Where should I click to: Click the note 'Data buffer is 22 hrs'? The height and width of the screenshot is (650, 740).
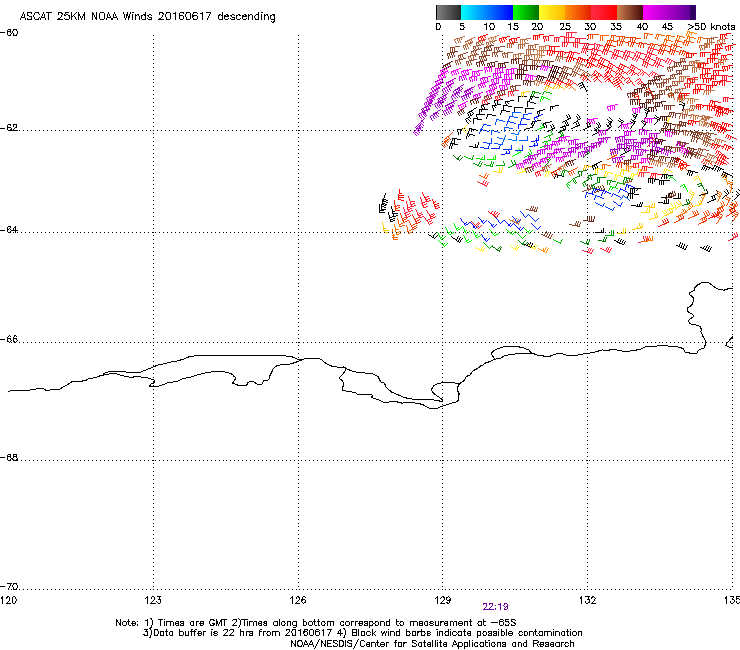click(202, 633)
